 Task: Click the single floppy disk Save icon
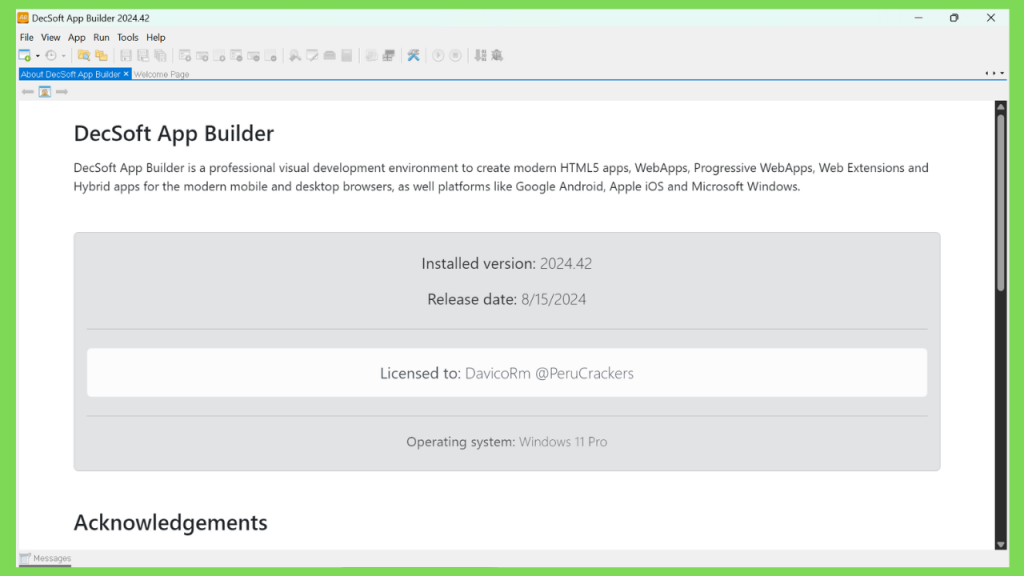(125, 56)
